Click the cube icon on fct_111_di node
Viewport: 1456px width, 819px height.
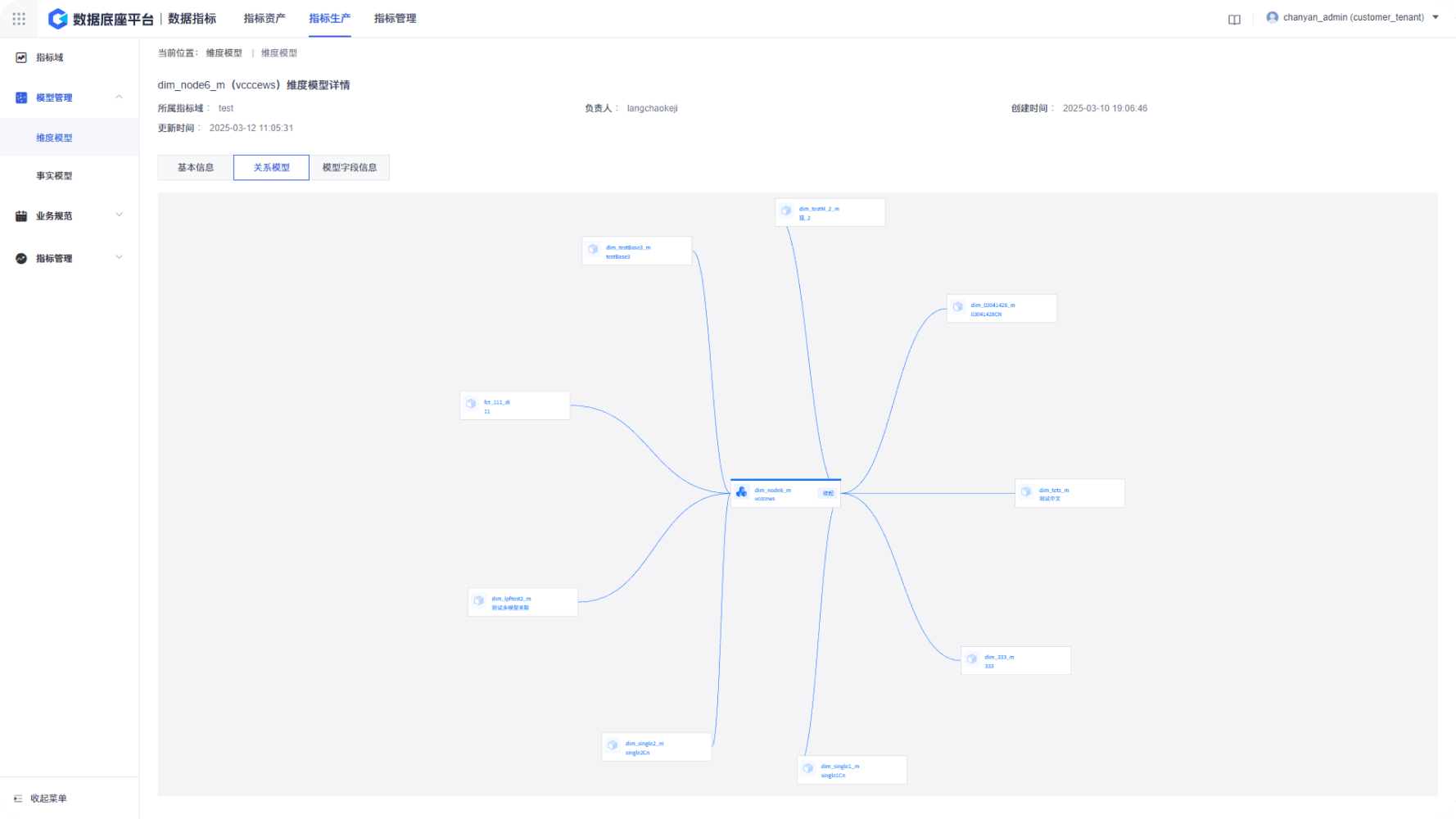[x=472, y=404]
